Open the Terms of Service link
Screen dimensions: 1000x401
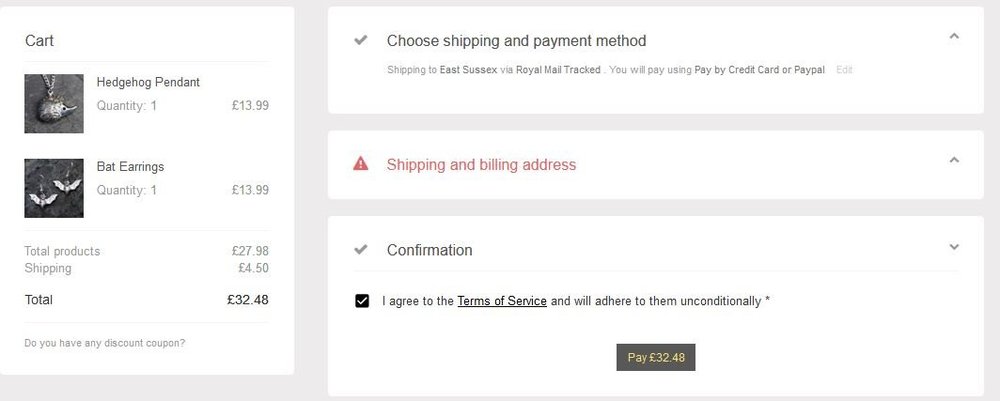tap(502, 301)
